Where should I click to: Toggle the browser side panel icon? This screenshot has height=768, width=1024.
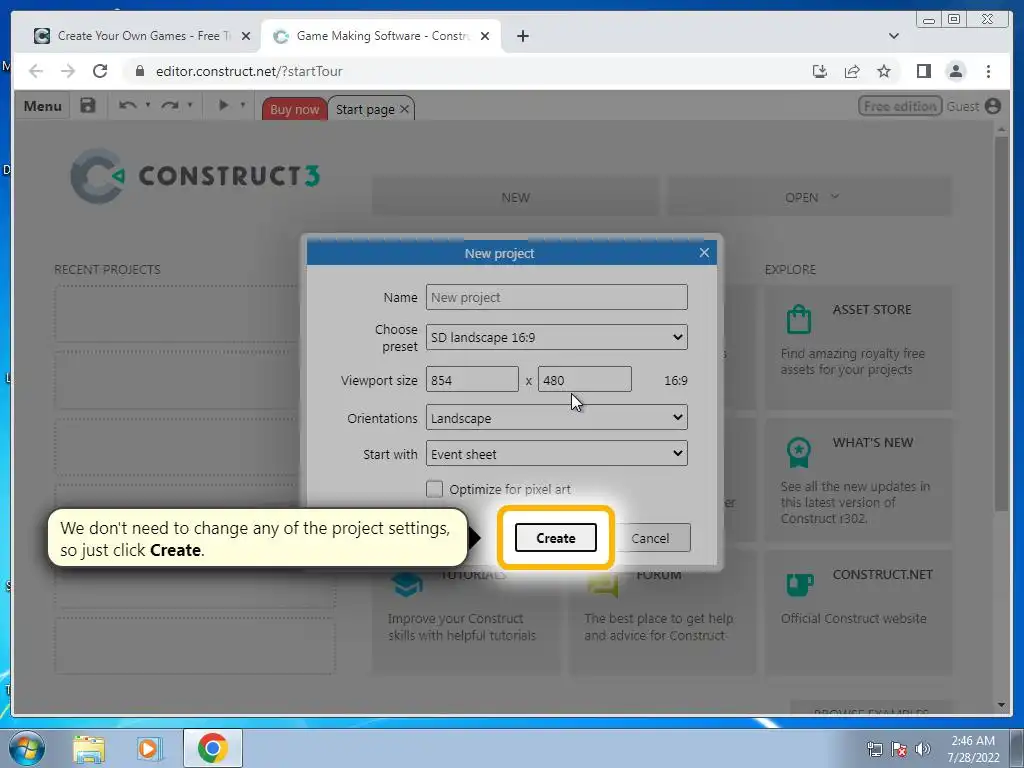[923, 71]
